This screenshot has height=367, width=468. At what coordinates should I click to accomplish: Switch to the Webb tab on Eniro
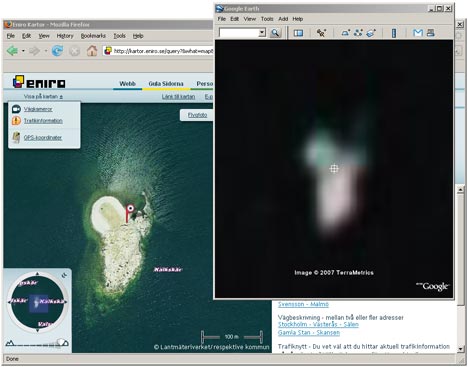point(127,84)
